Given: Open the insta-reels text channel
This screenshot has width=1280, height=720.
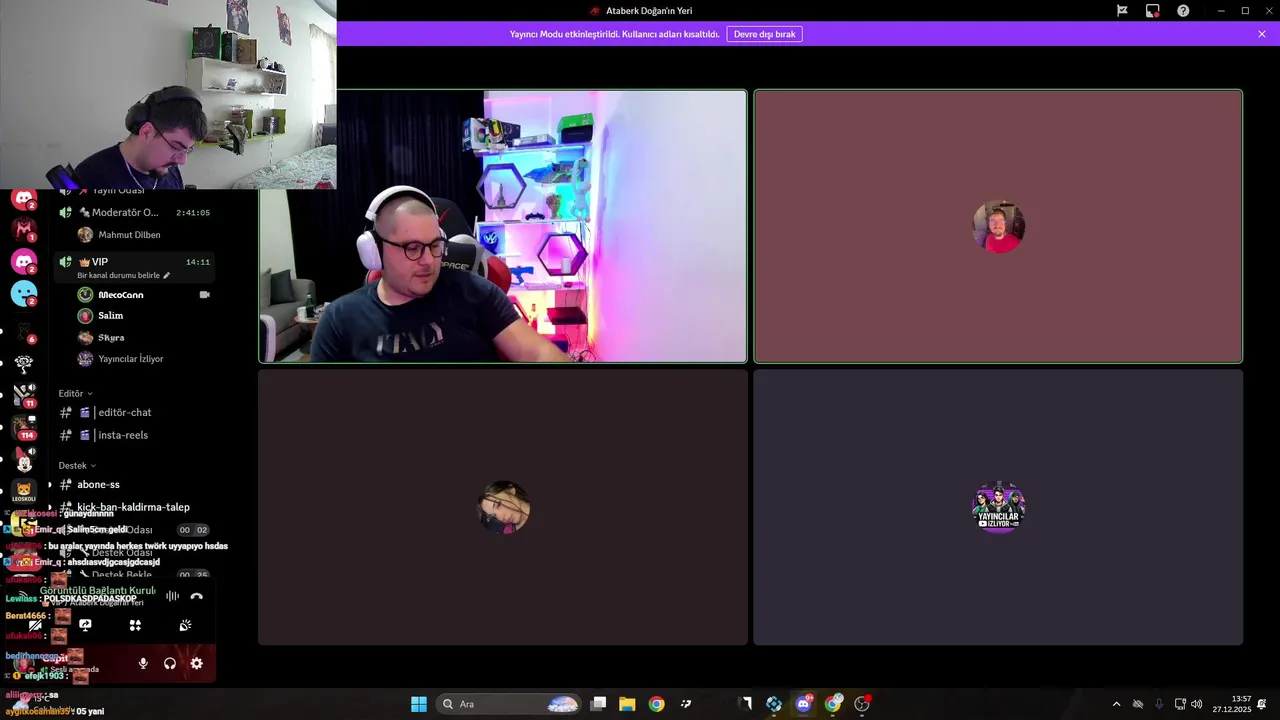Looking at the screenshot, I should pos(123,435).
